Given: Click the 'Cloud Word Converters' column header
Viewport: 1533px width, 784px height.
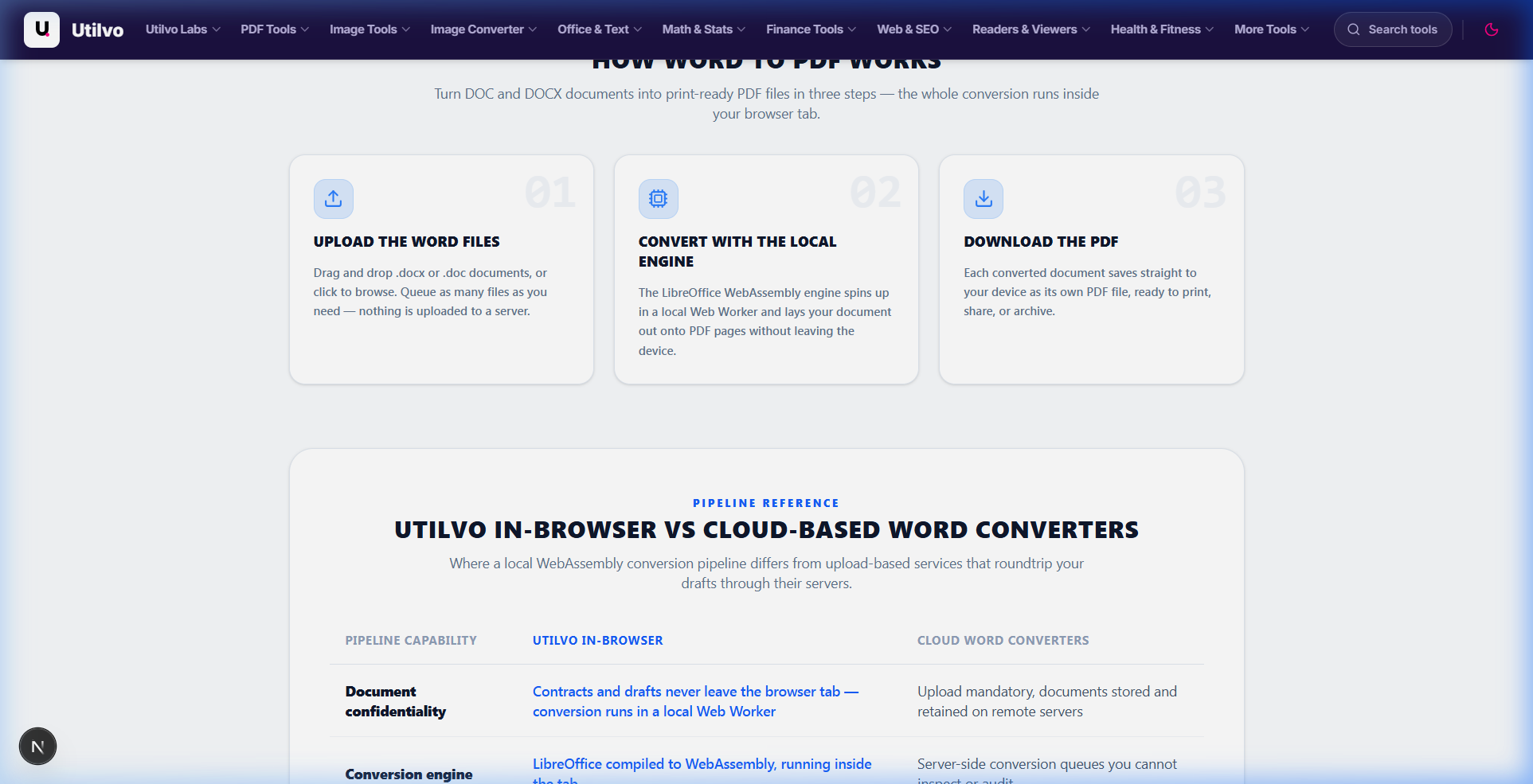Looking at the screenshot, I should (x=1003, y=641).
